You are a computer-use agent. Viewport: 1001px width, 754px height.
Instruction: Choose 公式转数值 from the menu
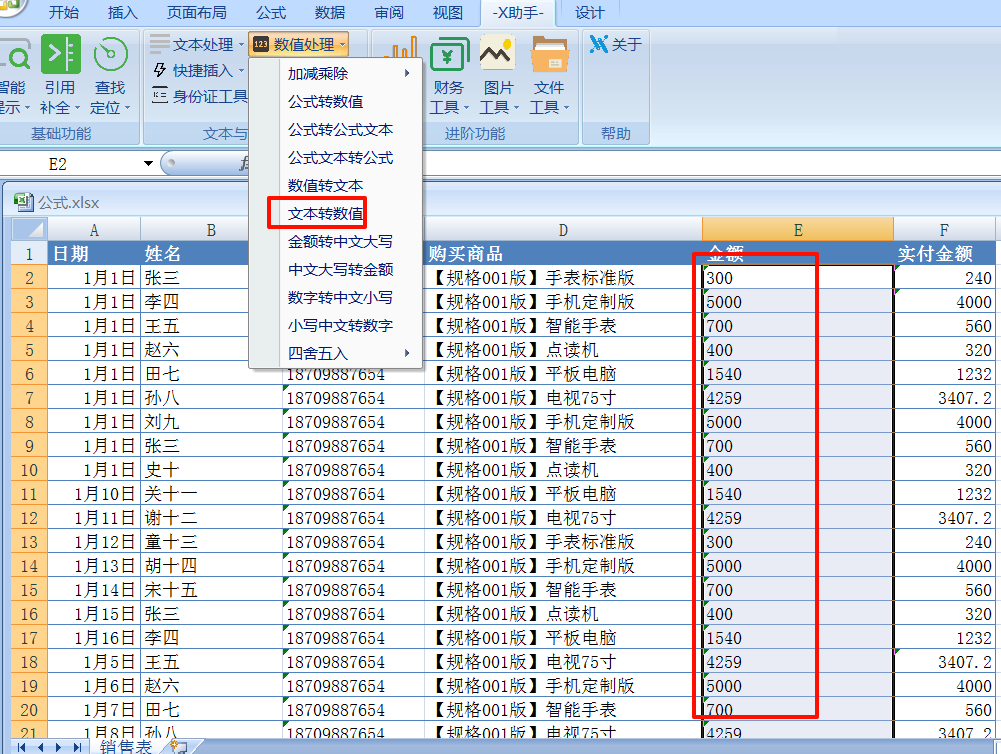coord(326,102)
